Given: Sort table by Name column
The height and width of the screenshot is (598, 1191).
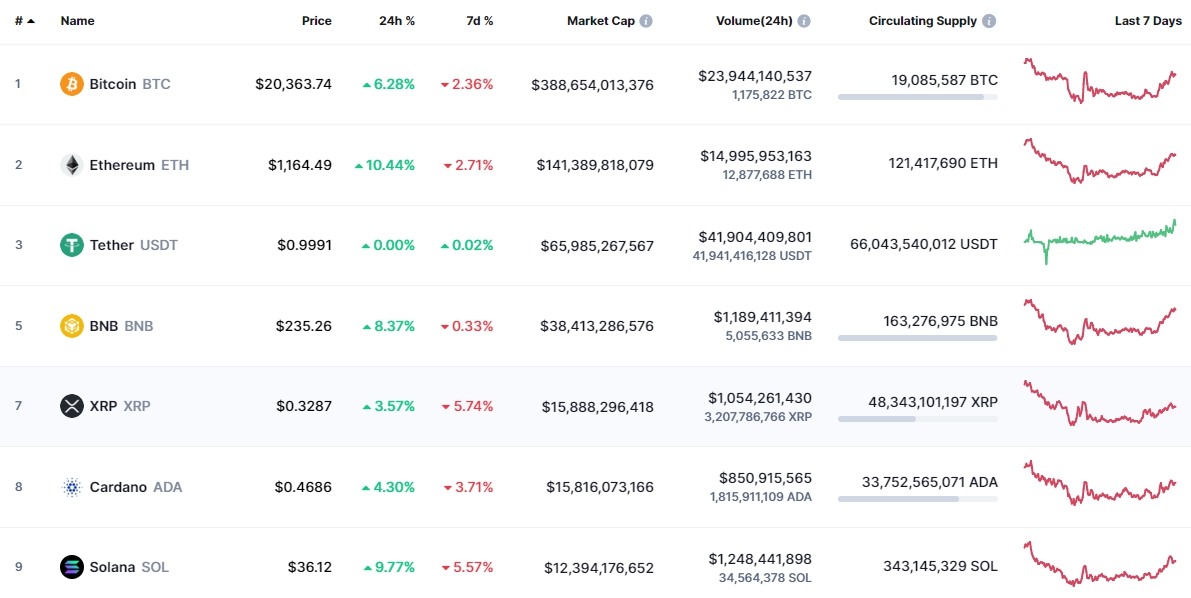Looking at the screenshot, I should [x=77, y=21].
